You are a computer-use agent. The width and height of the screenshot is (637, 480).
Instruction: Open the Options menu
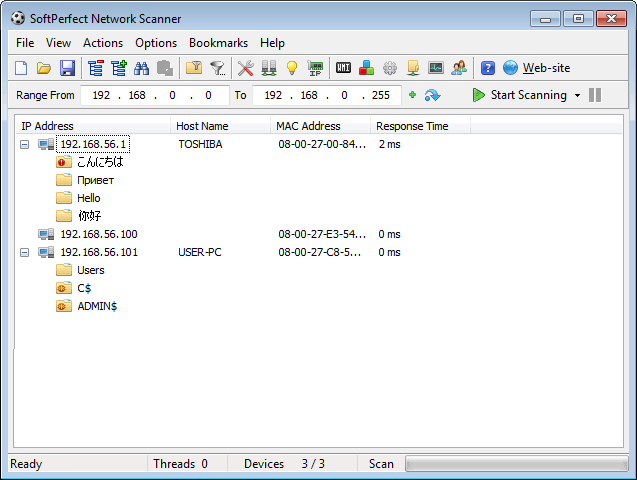coord(156,43)
